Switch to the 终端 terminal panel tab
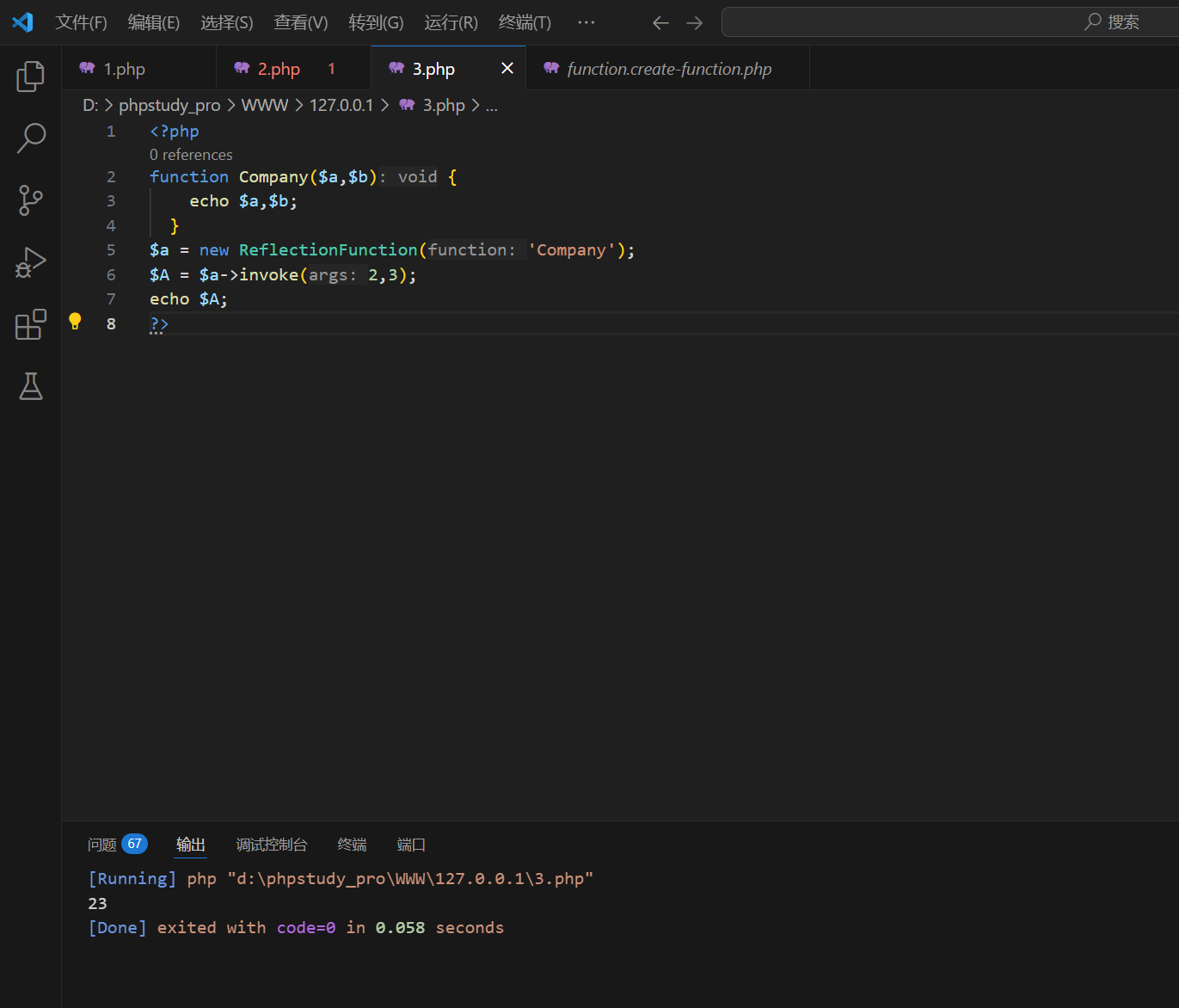The height and width of the screenshot is (1008, 1179). click(352, 845)
